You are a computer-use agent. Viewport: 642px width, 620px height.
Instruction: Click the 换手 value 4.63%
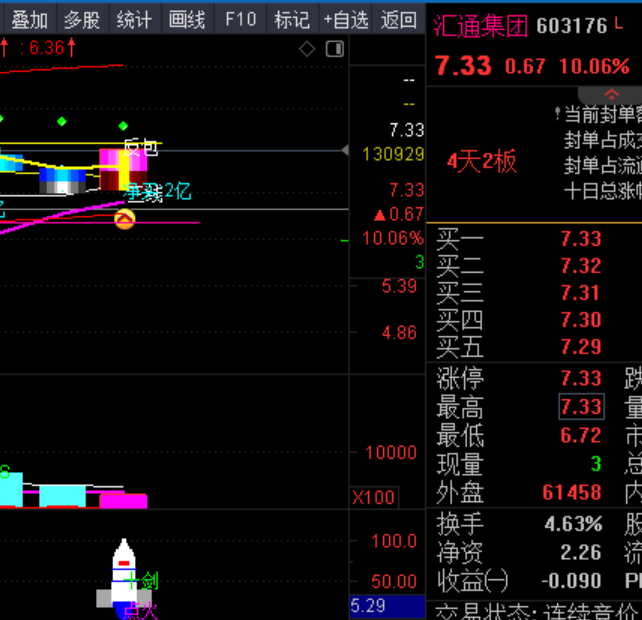point(573,524)
